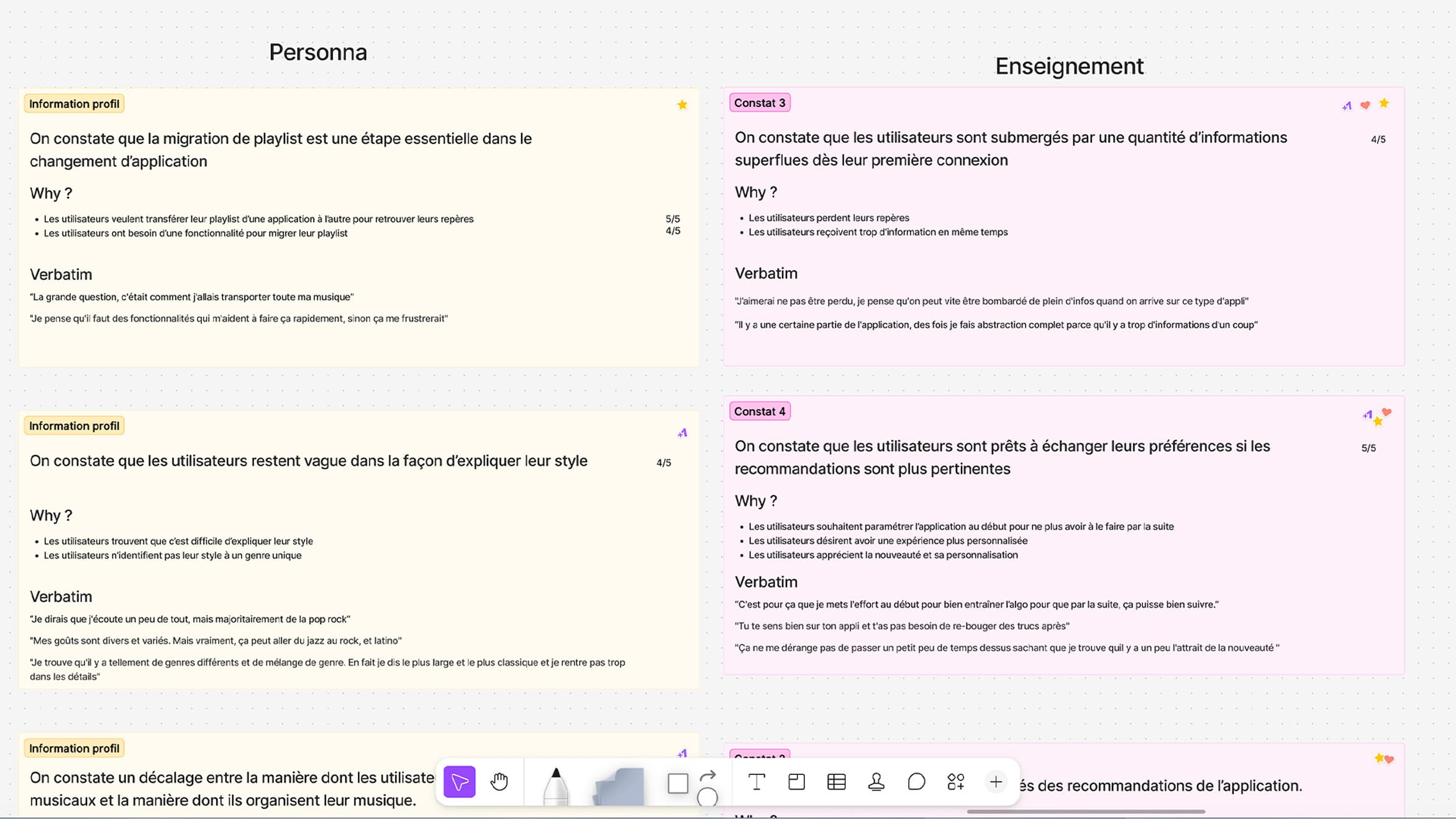This screenshot has height=819, width=1456.
Task: Click 'Why ?' on the Constat 4 card
Action: tap(756, 501)
